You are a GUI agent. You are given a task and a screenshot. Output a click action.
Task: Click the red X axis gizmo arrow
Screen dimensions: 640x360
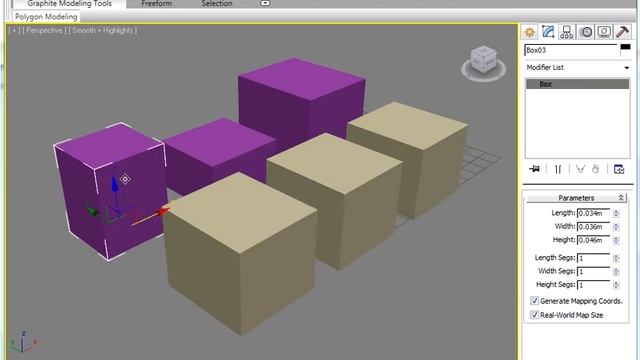pos(163,211)
